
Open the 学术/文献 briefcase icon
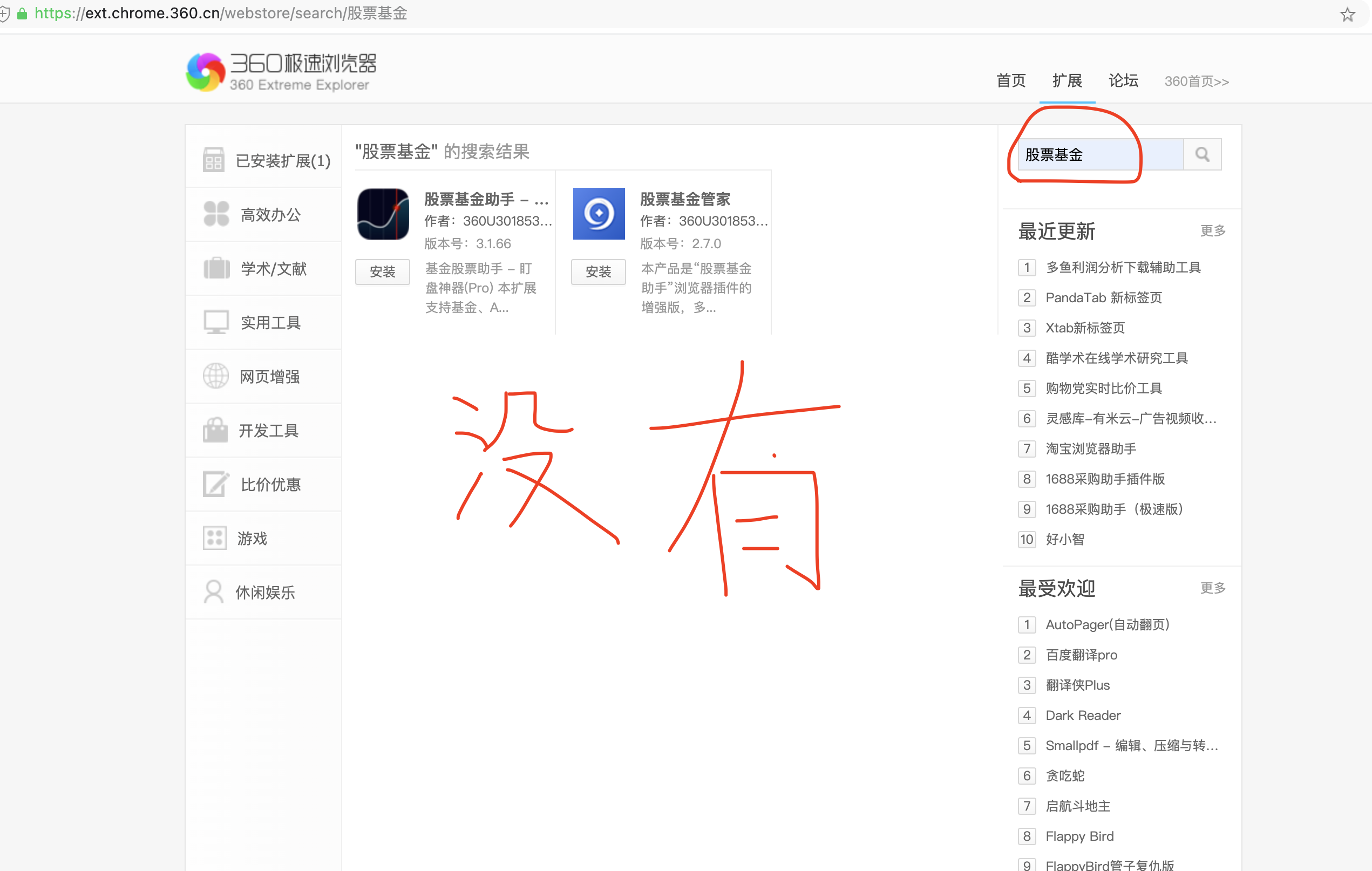coord(215,268)
